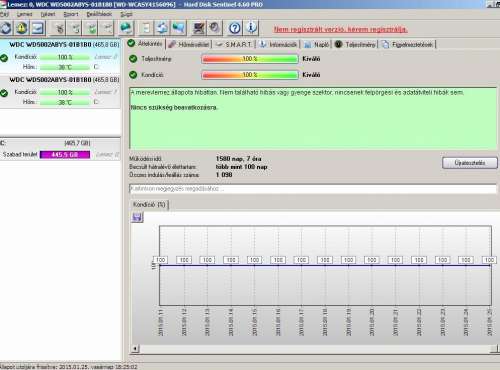Click the last 100 data label on the chart

[x=489, y=260]
